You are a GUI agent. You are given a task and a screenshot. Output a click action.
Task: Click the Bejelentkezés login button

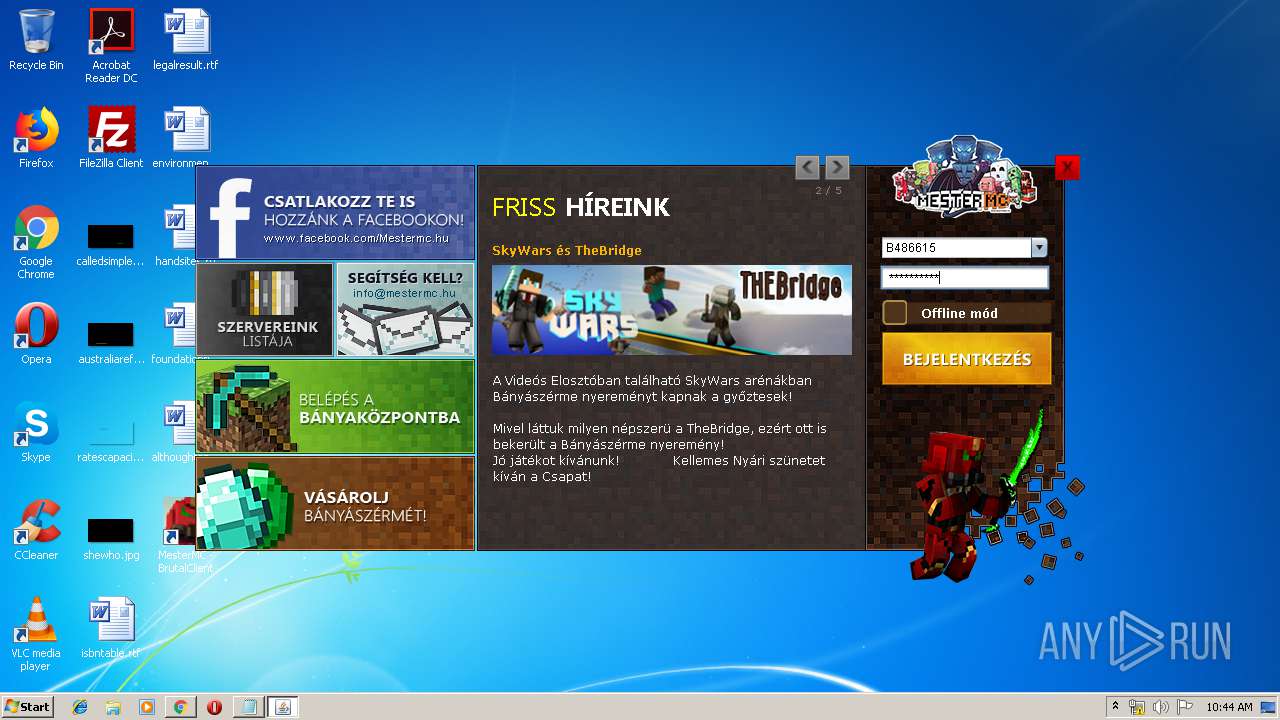point(967,359)
